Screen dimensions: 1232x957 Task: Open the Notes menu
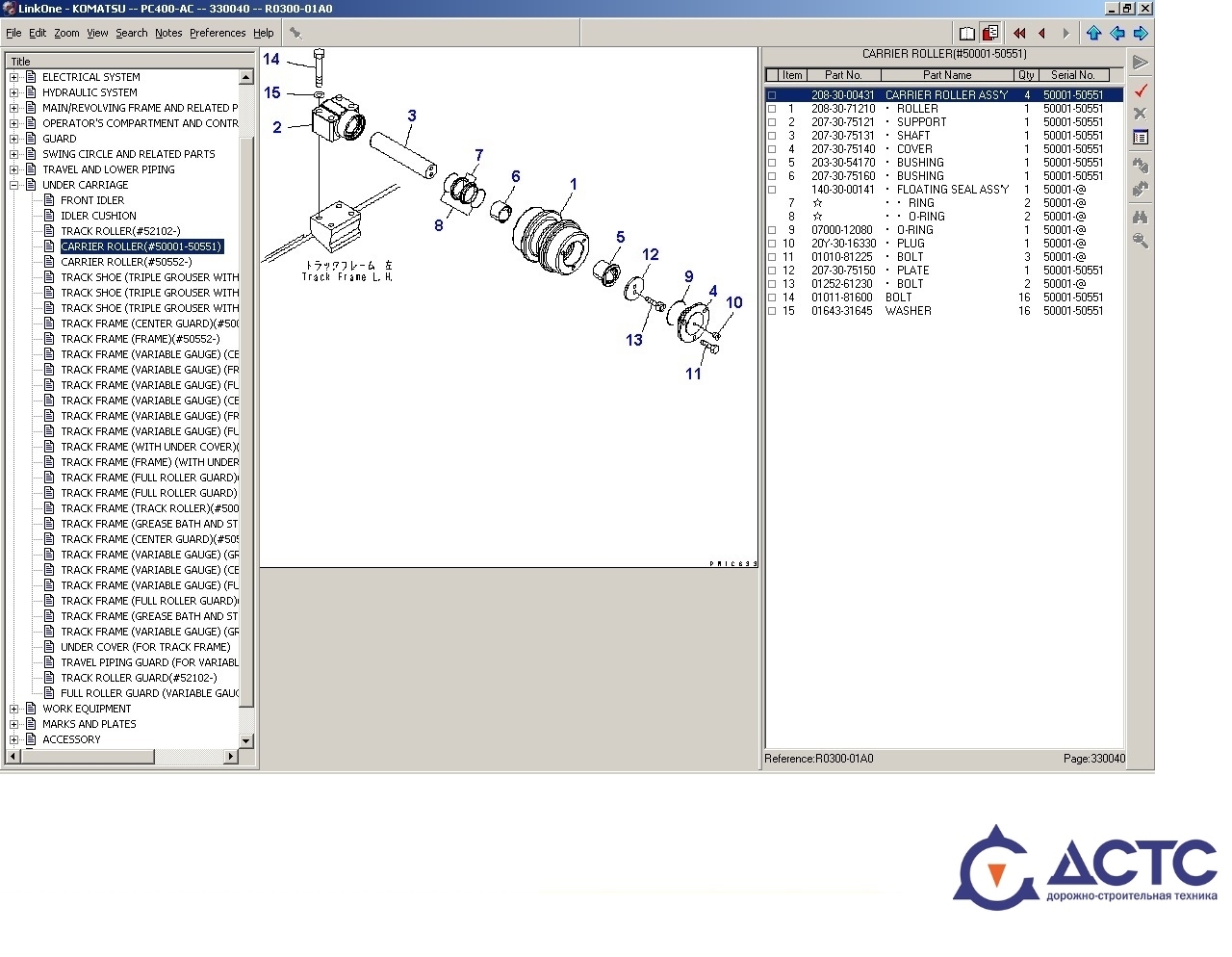point(168,33)
